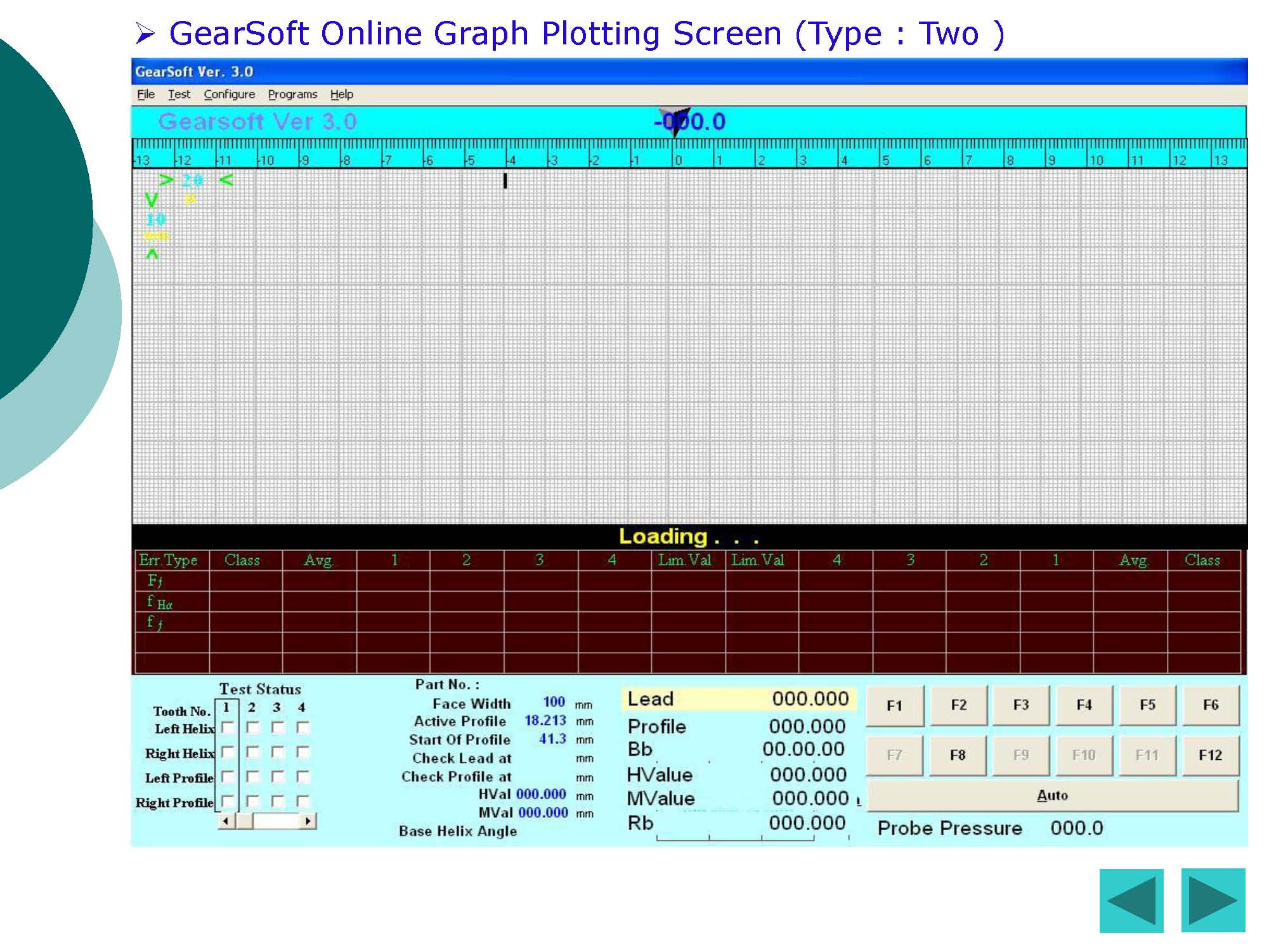
Task: Click the F3 function button
Action: 1021,705
